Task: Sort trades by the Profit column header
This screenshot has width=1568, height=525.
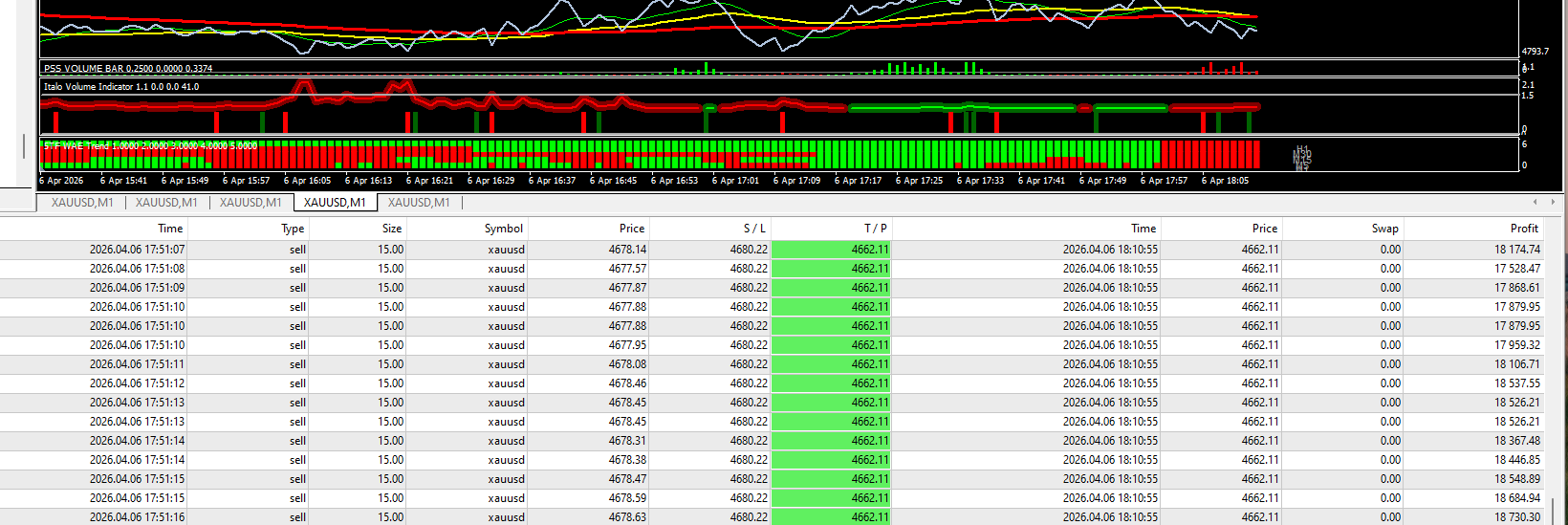Action: point(1523,229)
